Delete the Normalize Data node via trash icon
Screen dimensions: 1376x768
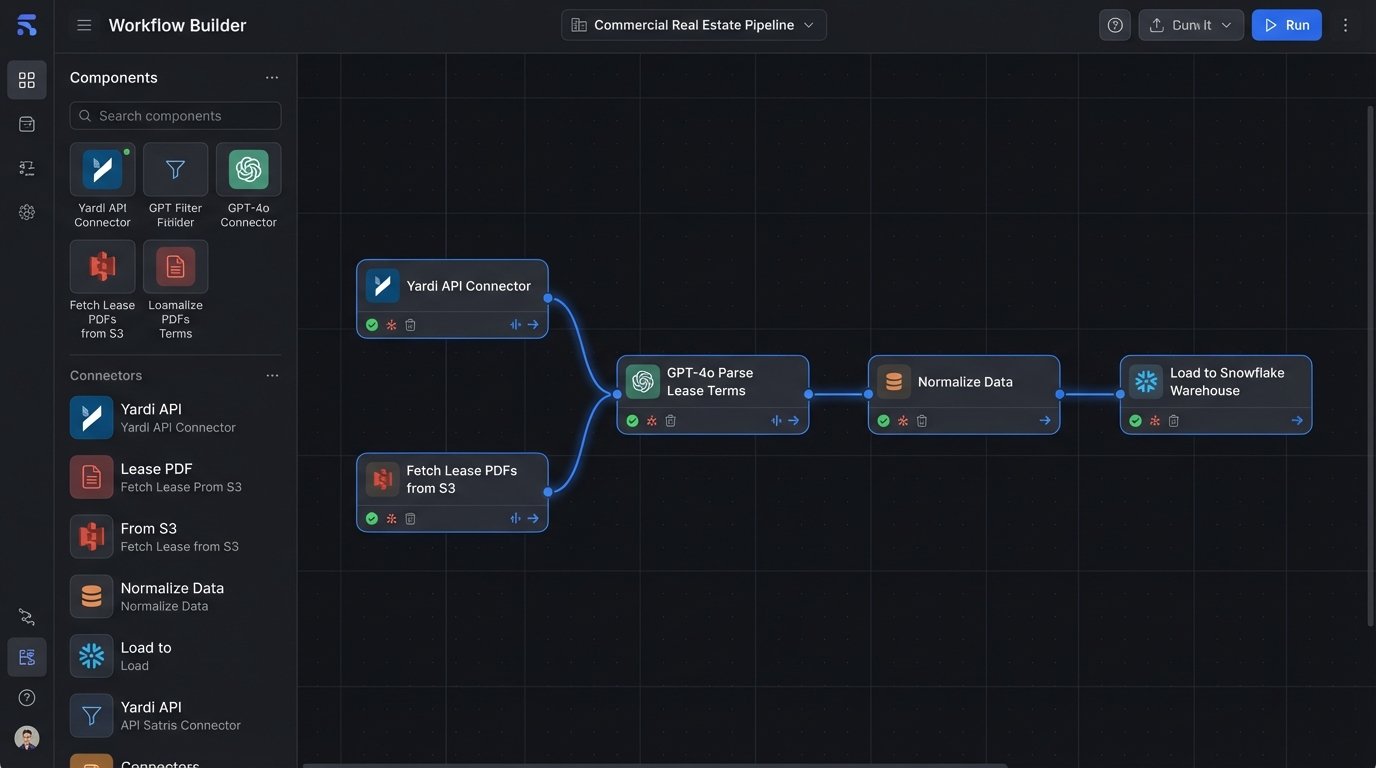(x=922, y=421)
